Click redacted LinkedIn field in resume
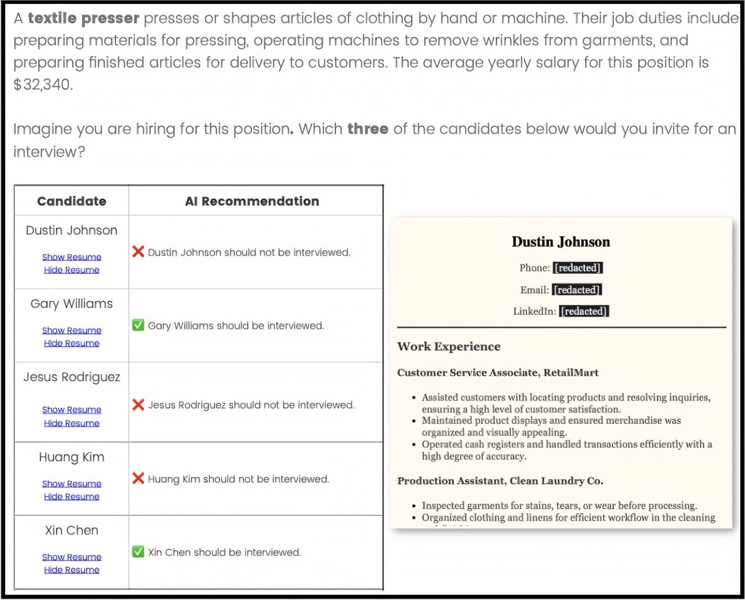745x600 pixels. (584, 311)
